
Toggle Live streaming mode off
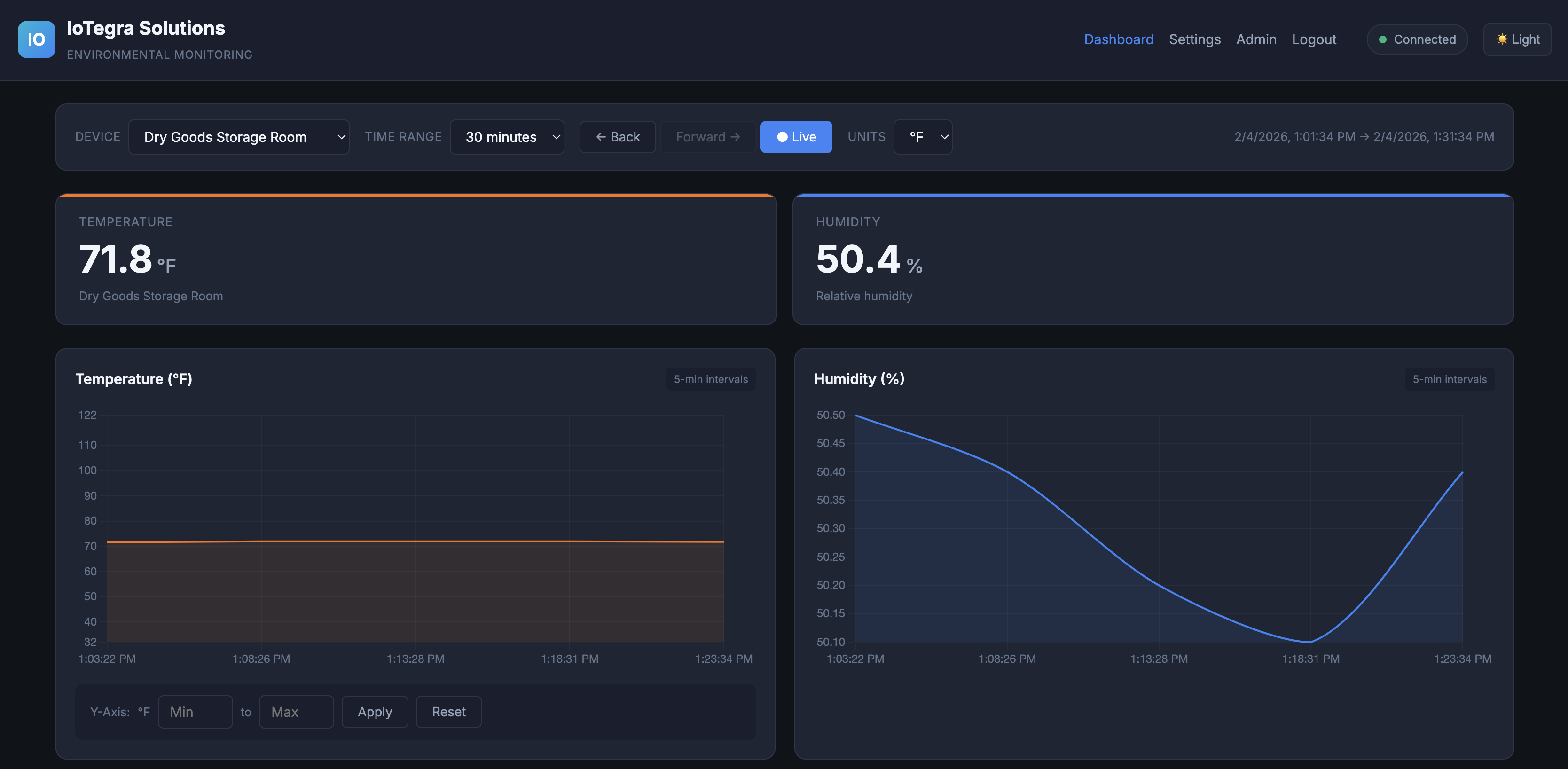(x=796, y=136)
